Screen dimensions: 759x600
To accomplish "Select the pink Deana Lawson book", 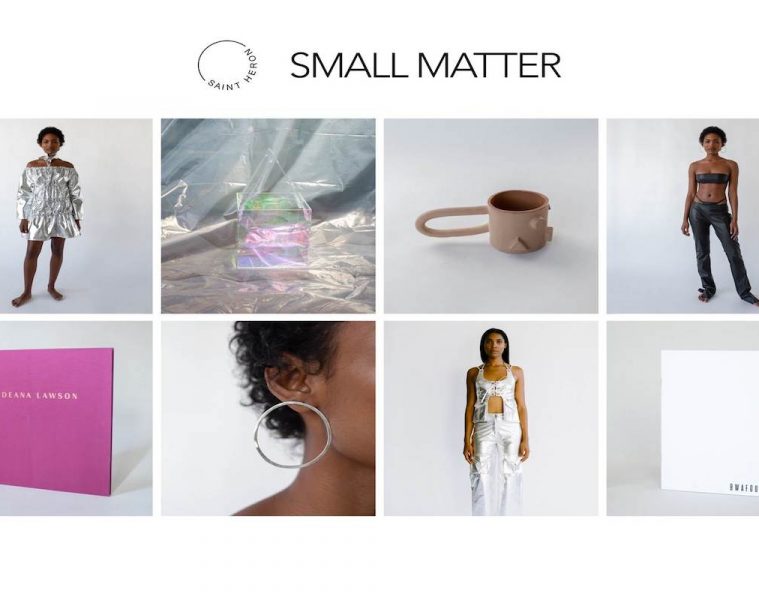I will pos(76,419).
